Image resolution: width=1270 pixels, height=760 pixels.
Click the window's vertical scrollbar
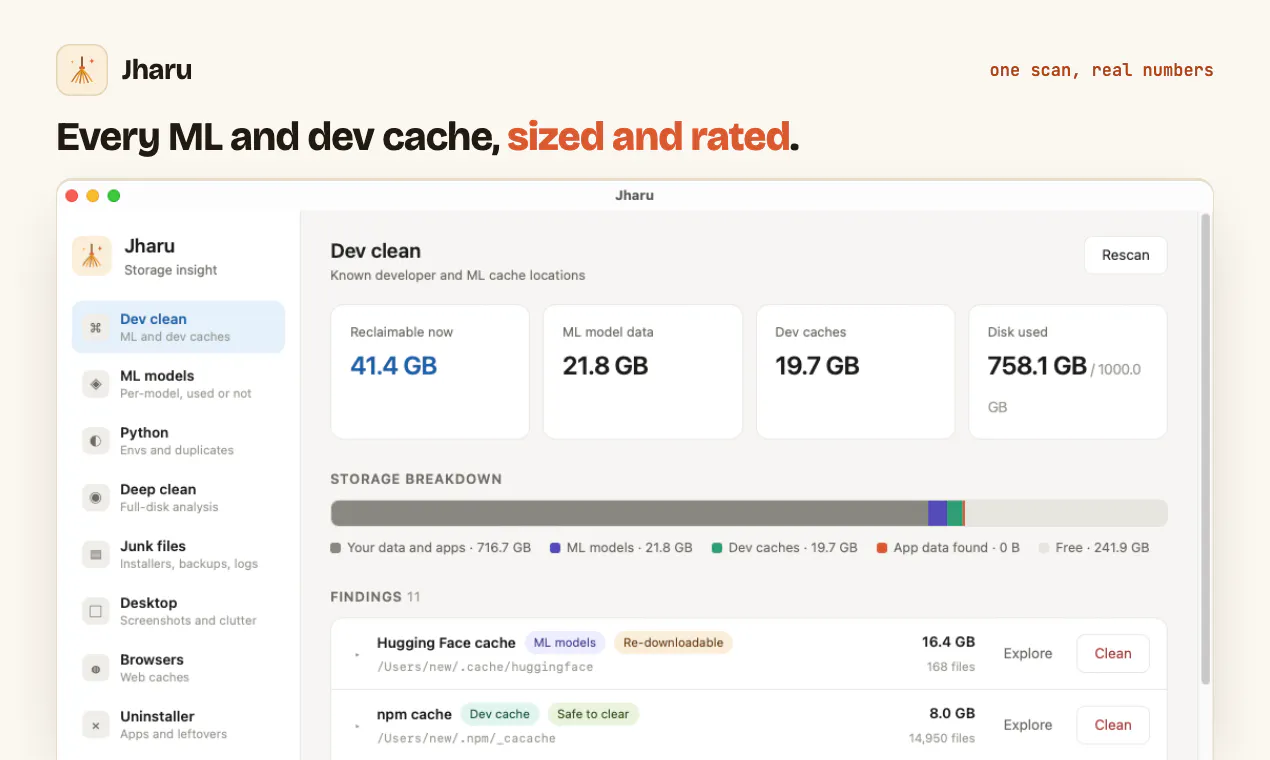point(1206,448)
